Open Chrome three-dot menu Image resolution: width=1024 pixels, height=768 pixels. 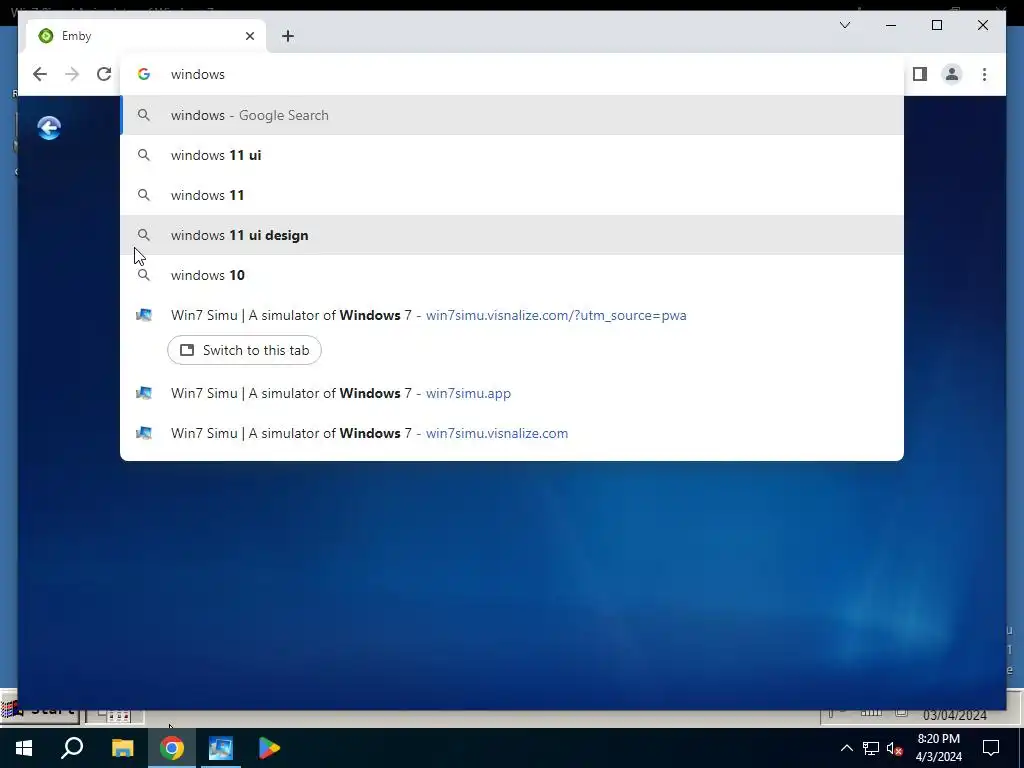point(984,74)
